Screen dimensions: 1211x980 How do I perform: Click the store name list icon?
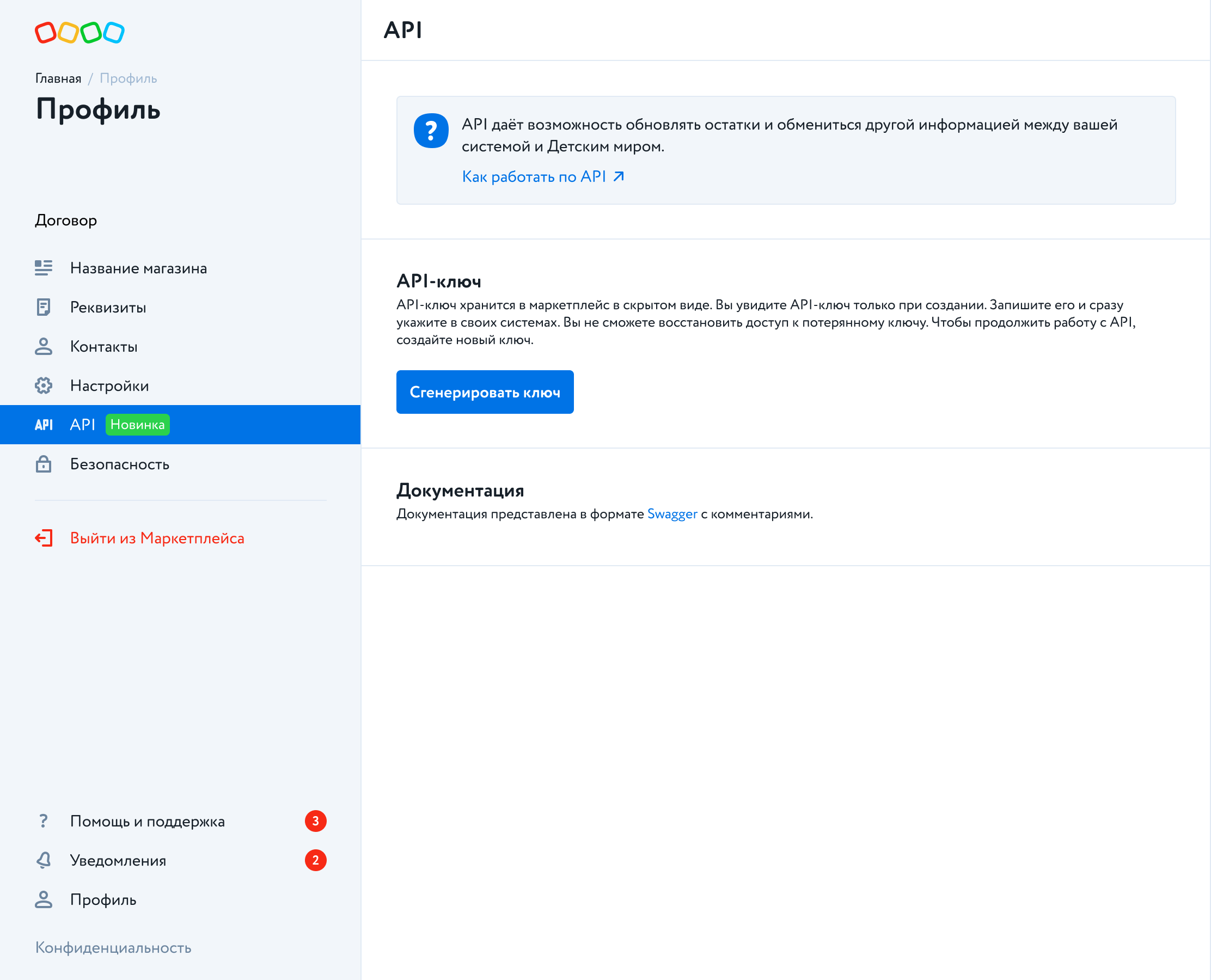pyautogui.click(x=44, y=268)
